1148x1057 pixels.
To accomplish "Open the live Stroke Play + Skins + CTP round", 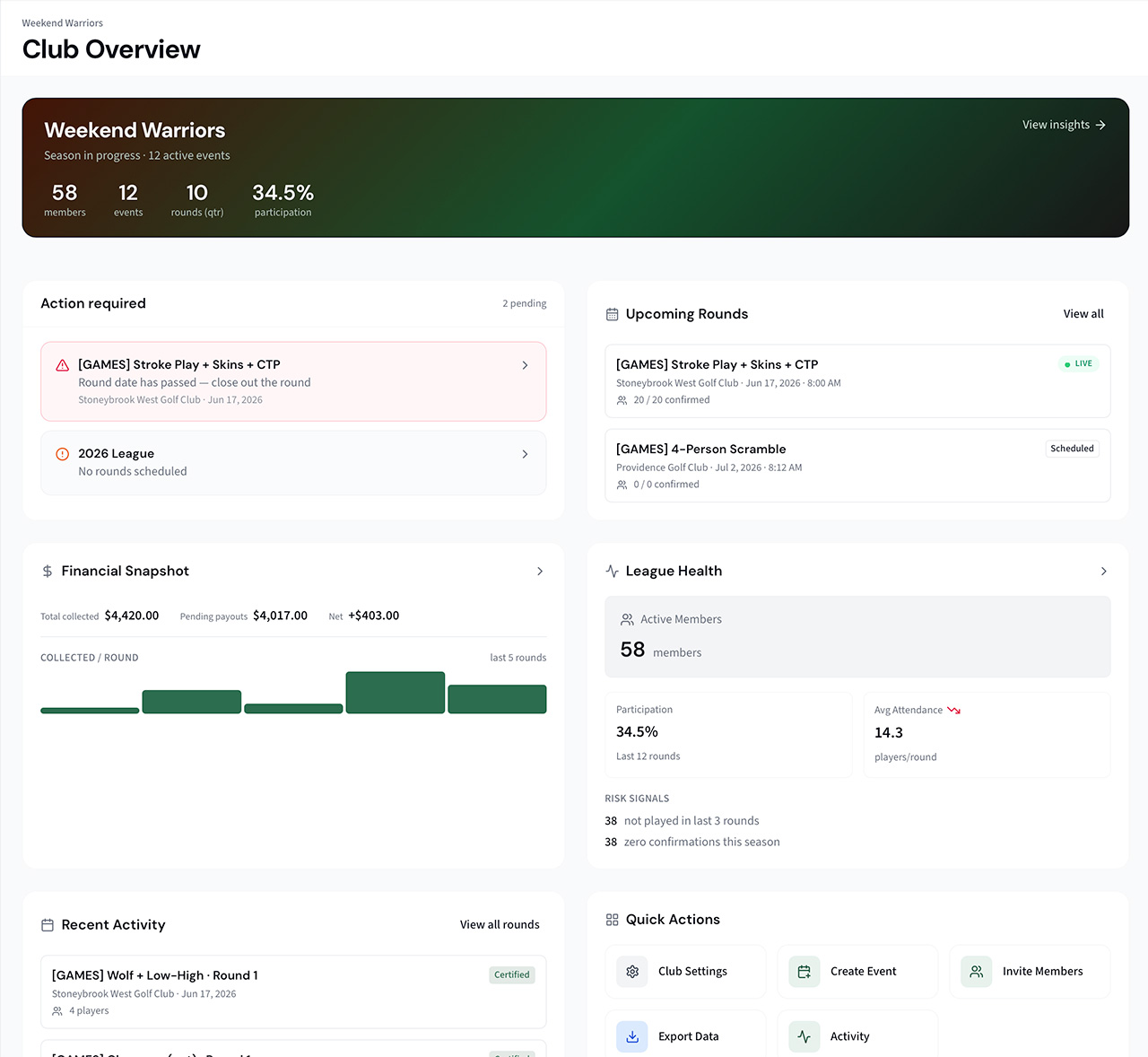I will 857,381.
